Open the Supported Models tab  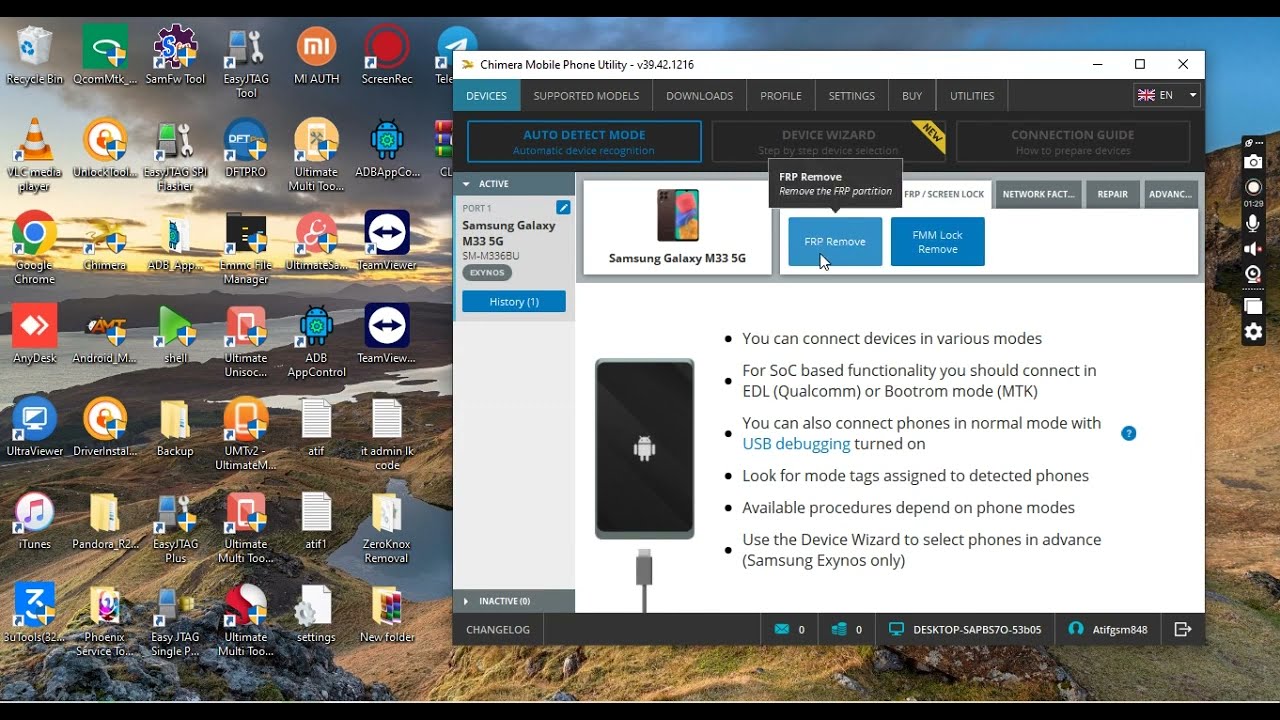point(586,96)
